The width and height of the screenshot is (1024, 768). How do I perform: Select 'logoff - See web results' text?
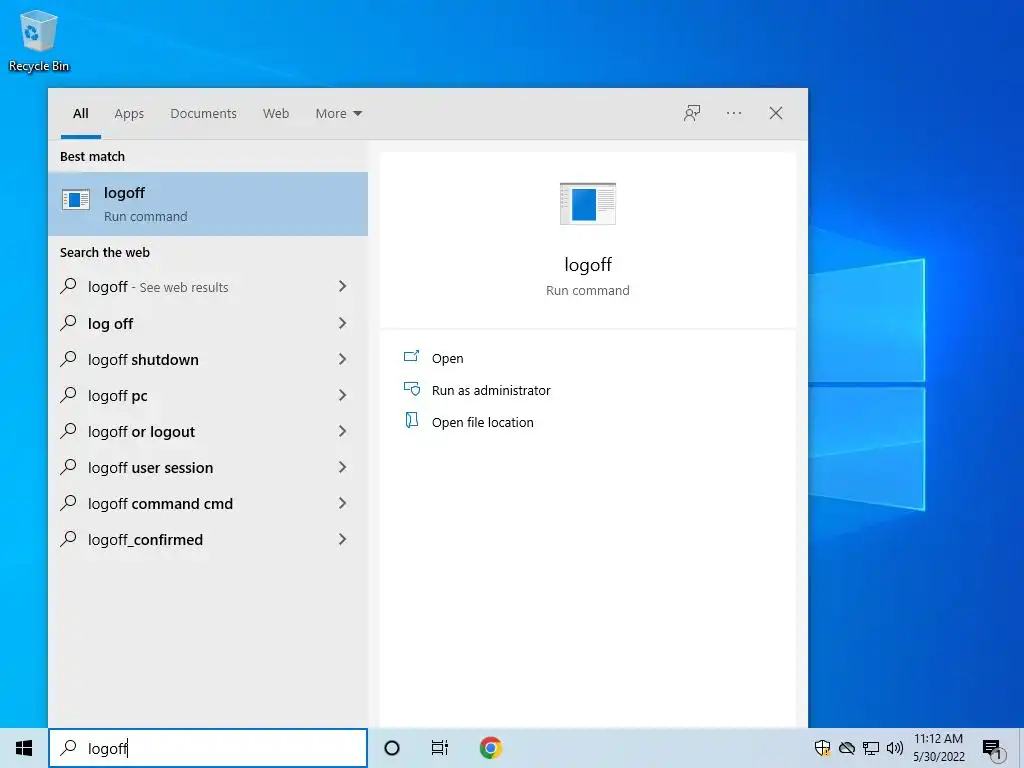(158, 287)
